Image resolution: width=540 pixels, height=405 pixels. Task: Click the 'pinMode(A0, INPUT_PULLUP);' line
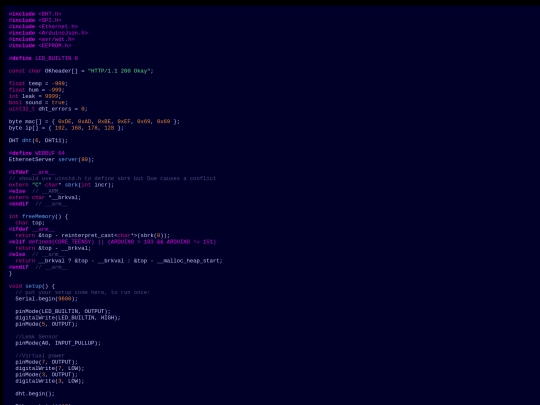(58, 343)
